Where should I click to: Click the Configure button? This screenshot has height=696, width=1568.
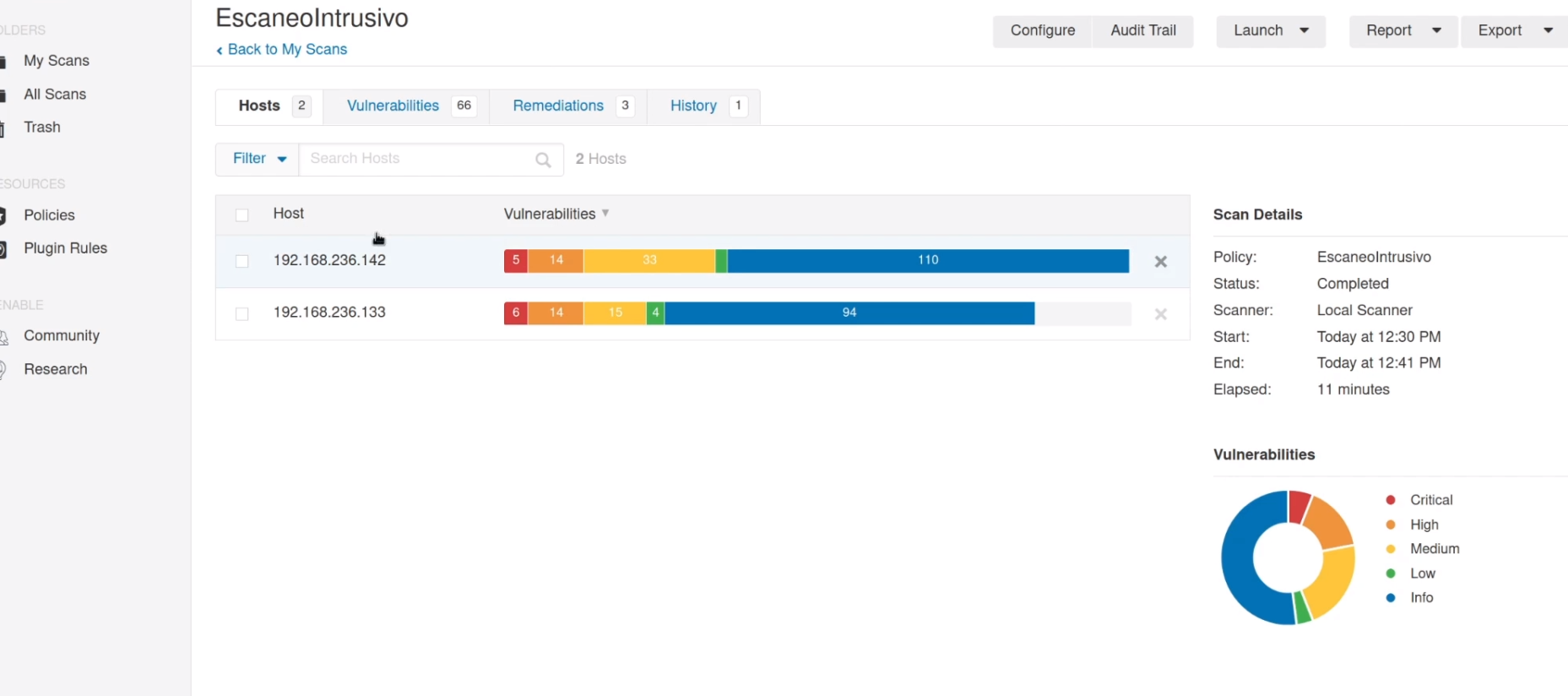(1042, 31)
